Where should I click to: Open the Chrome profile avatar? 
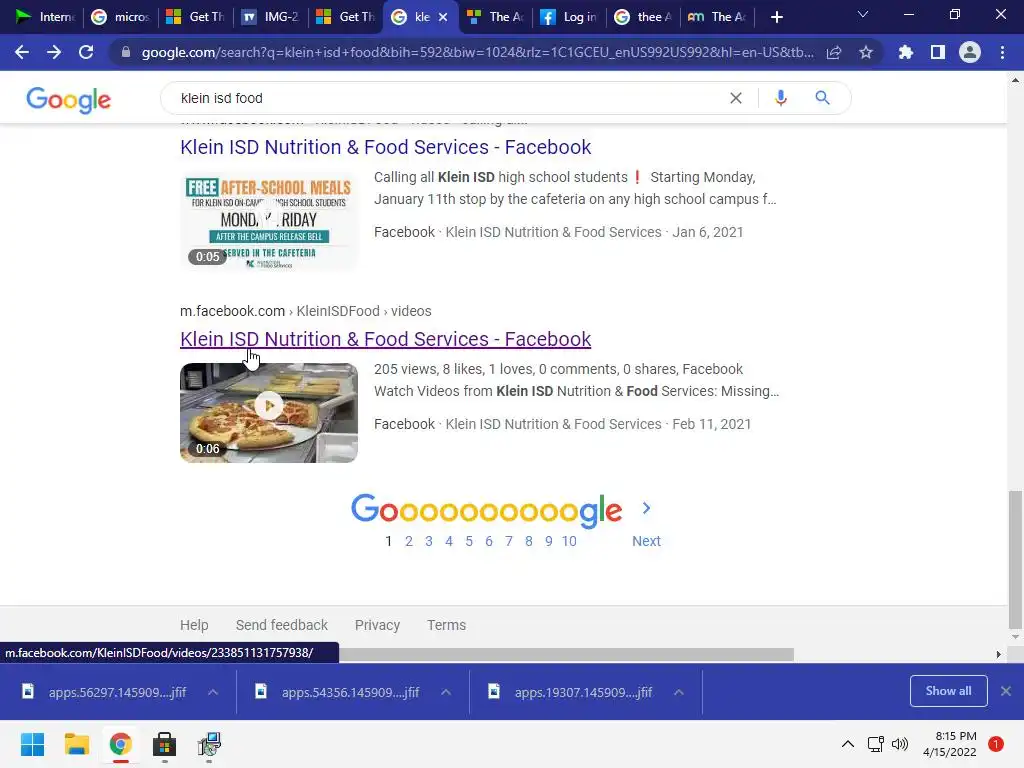pyautogui.click(x=970, y=52)
